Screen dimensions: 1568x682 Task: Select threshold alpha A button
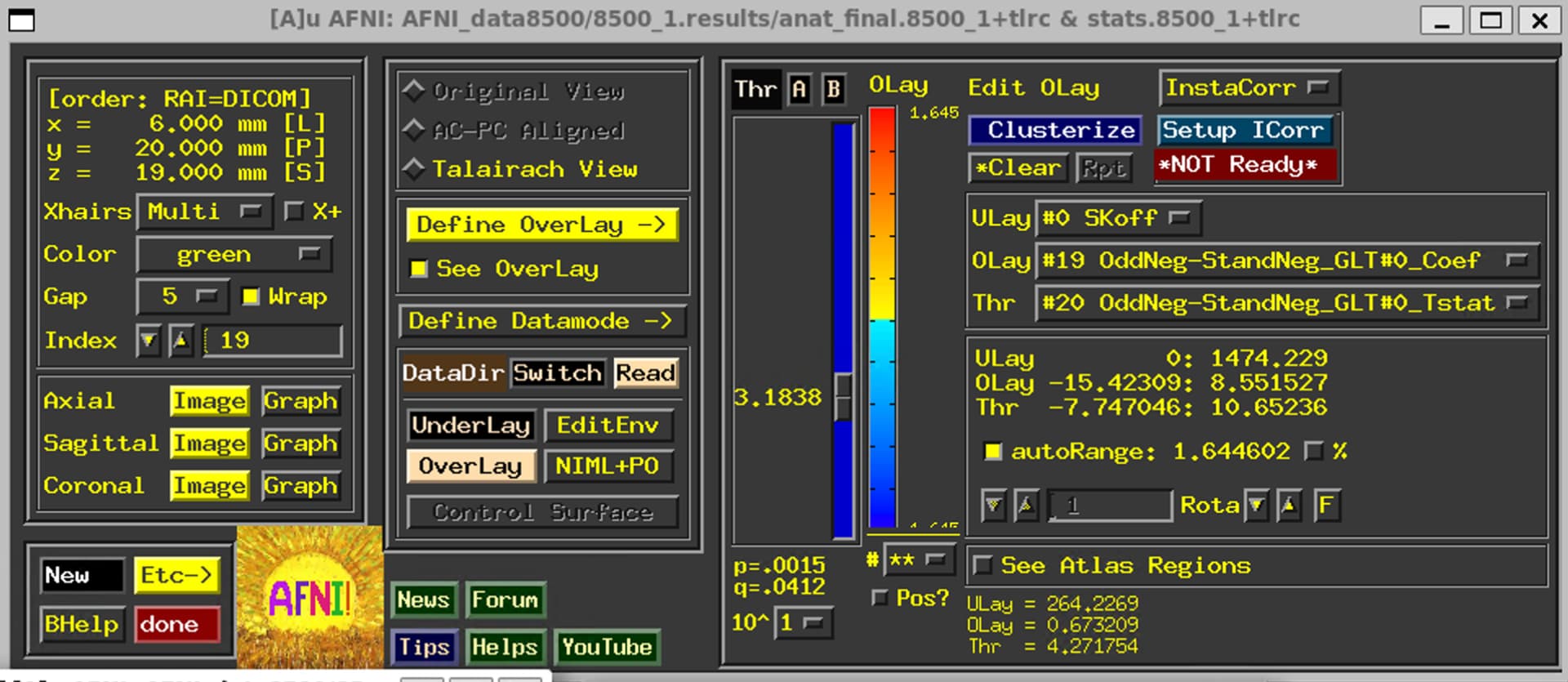[800, 89]
